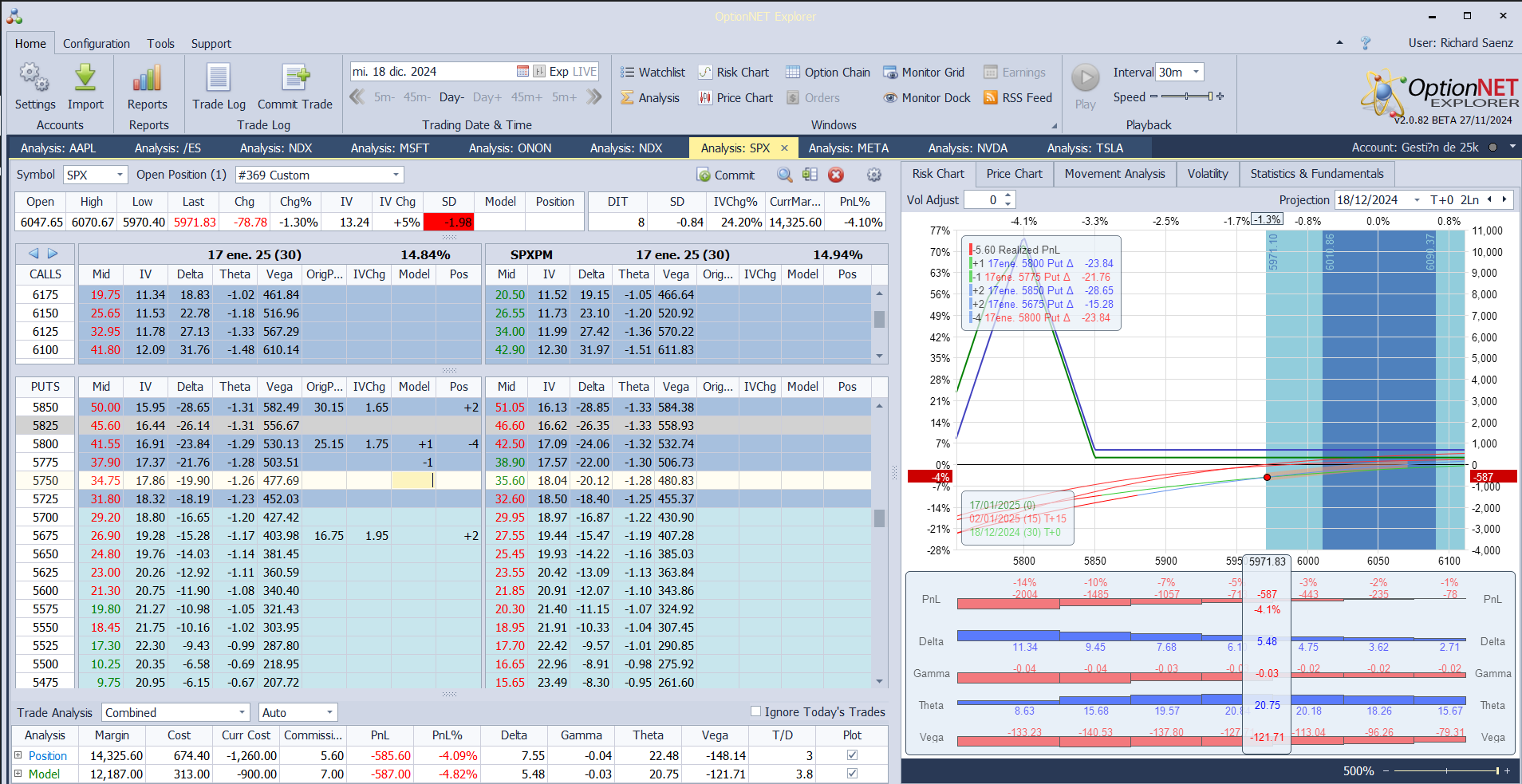Adjust the 500% zoom slider

tap(1446, 770)
